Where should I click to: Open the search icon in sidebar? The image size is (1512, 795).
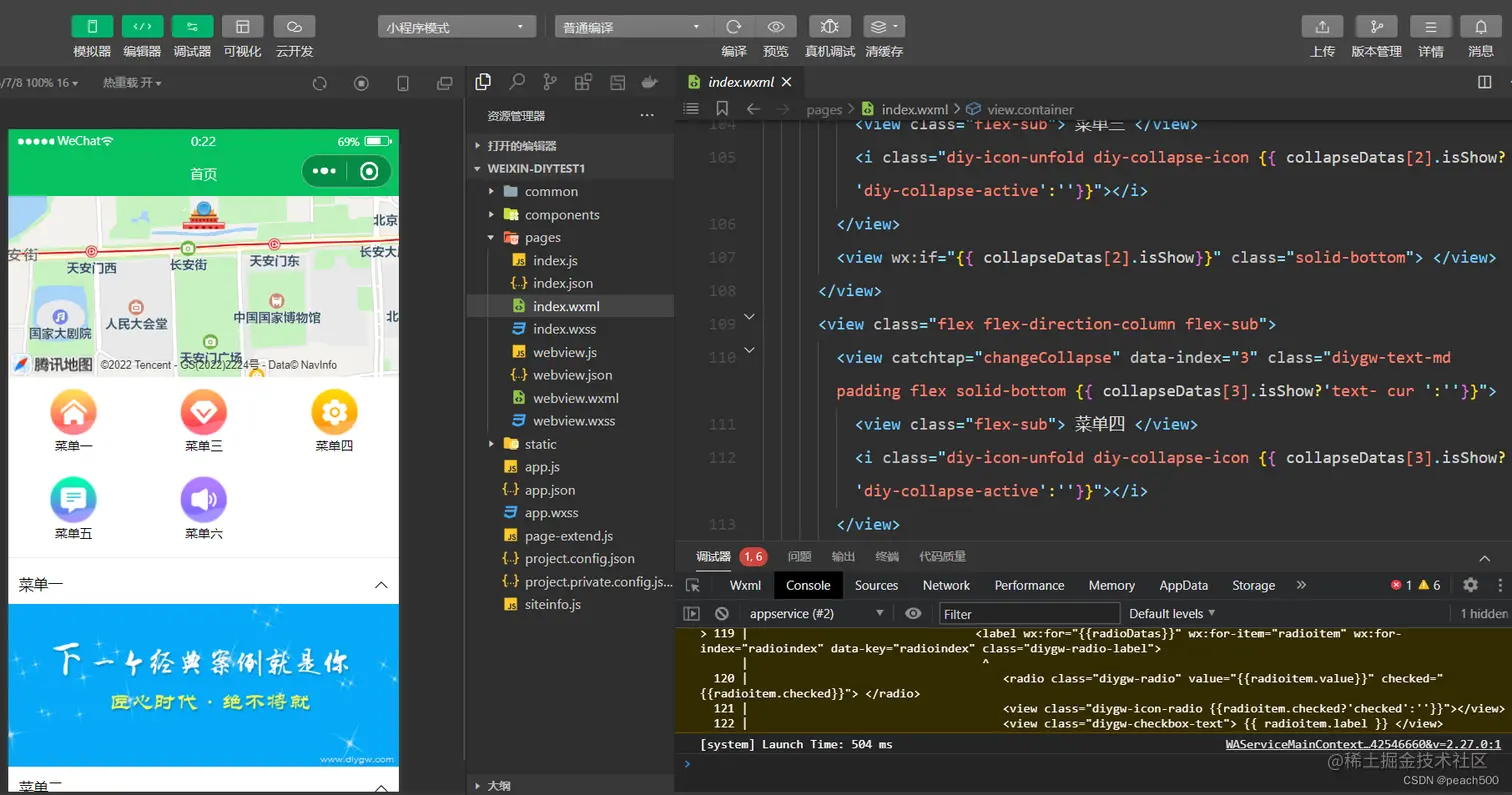[x=517, y=82]
